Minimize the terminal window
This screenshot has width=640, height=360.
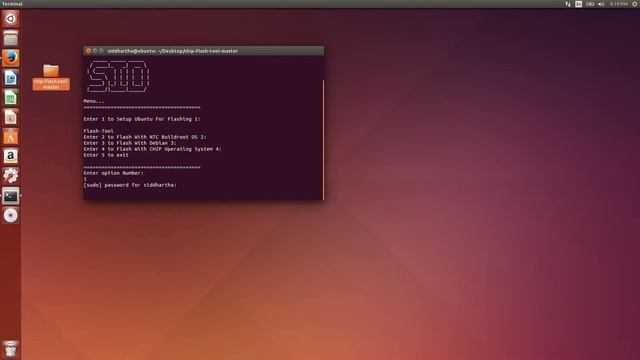(x=95, y=51)
